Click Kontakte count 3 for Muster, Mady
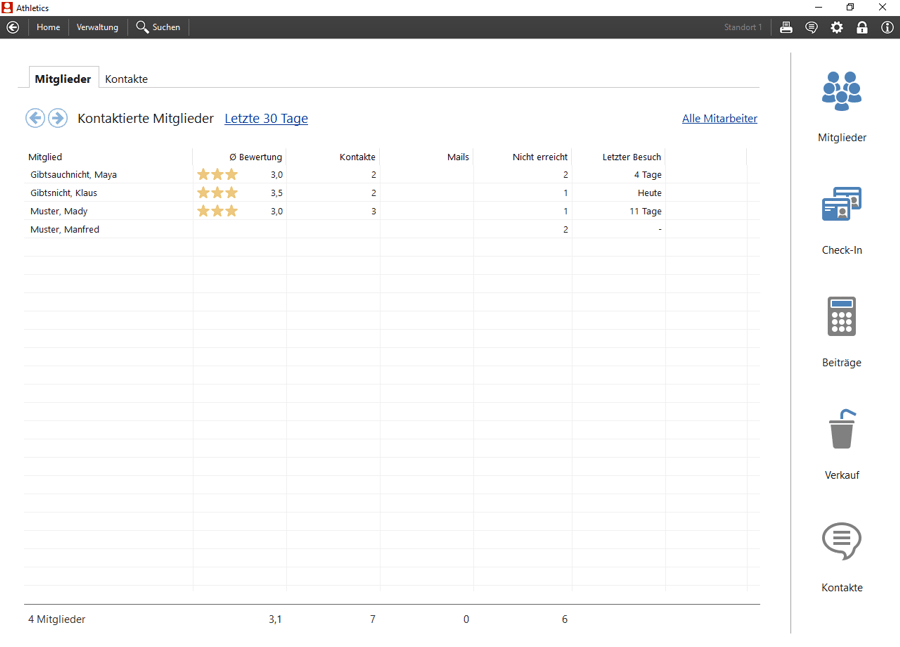The image size is (900, 647). (x=374, y=211)
